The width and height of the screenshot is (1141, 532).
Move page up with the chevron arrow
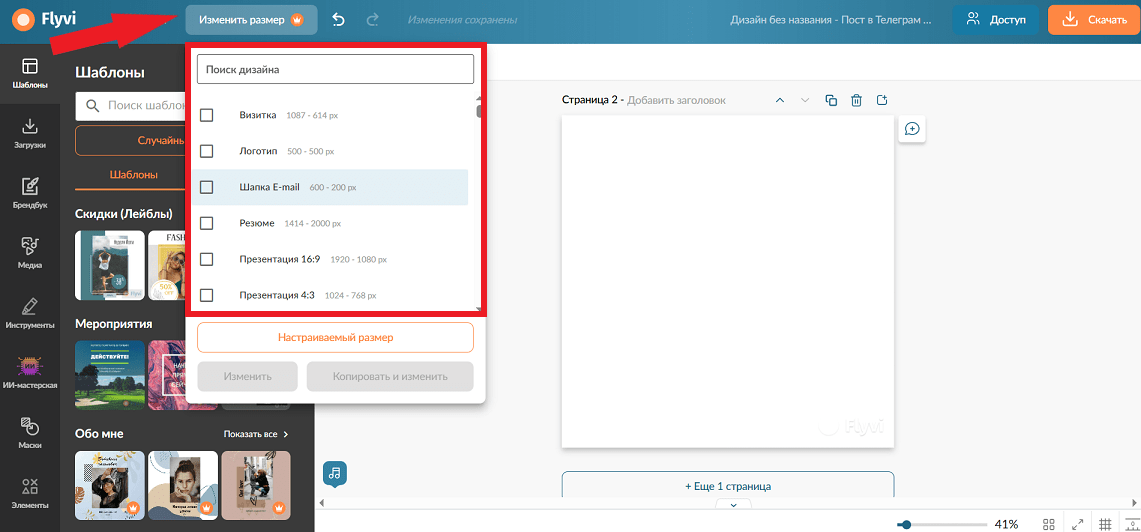click(x=780, y=100)
